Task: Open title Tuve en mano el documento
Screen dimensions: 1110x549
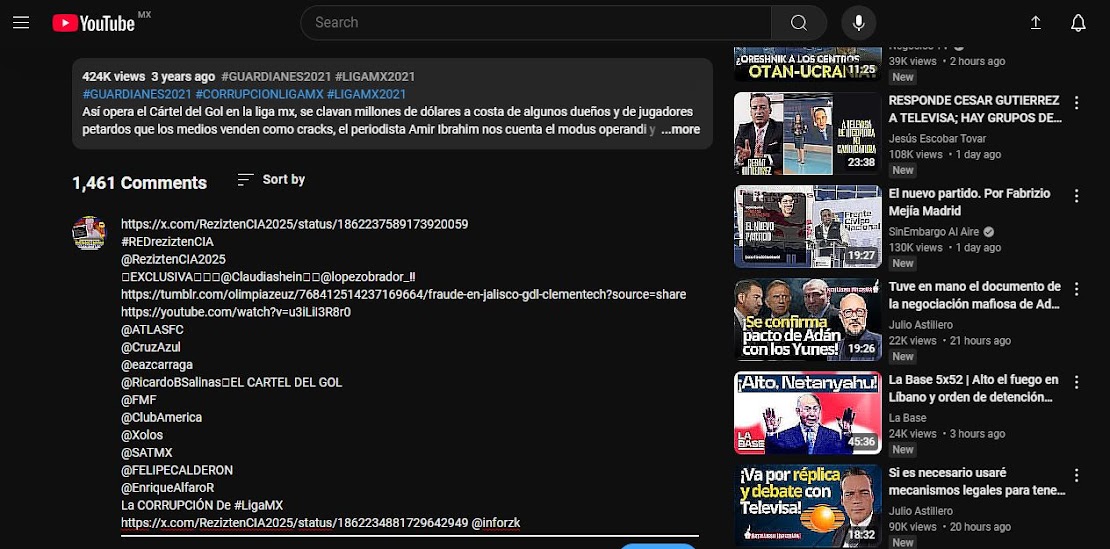Action: [x=975, y=296]
